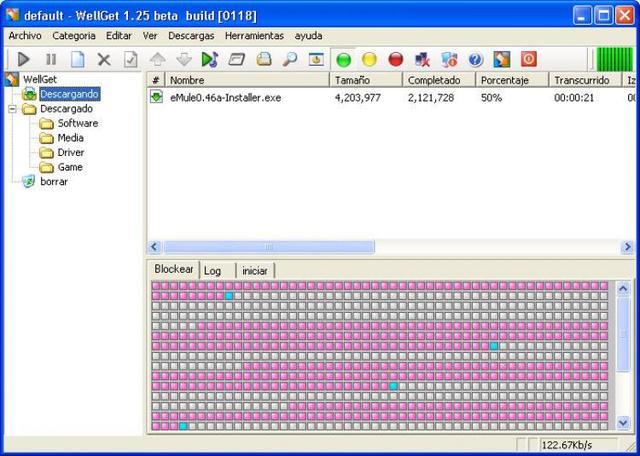Click the size value 4,203,977
Screen dimensions: 640x456
pyautogui.click(x=358, y=98)
